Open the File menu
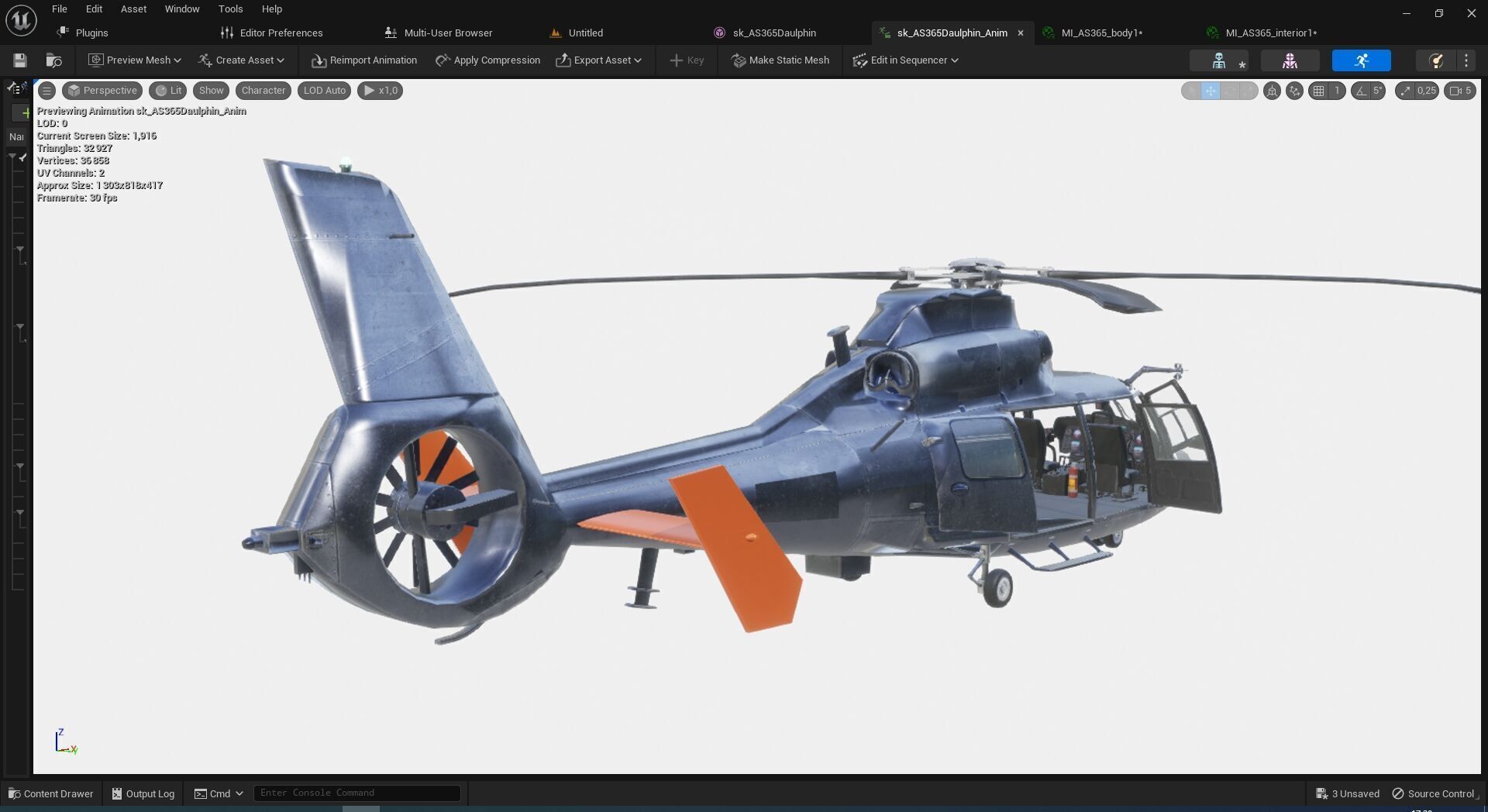 (60, 9)
